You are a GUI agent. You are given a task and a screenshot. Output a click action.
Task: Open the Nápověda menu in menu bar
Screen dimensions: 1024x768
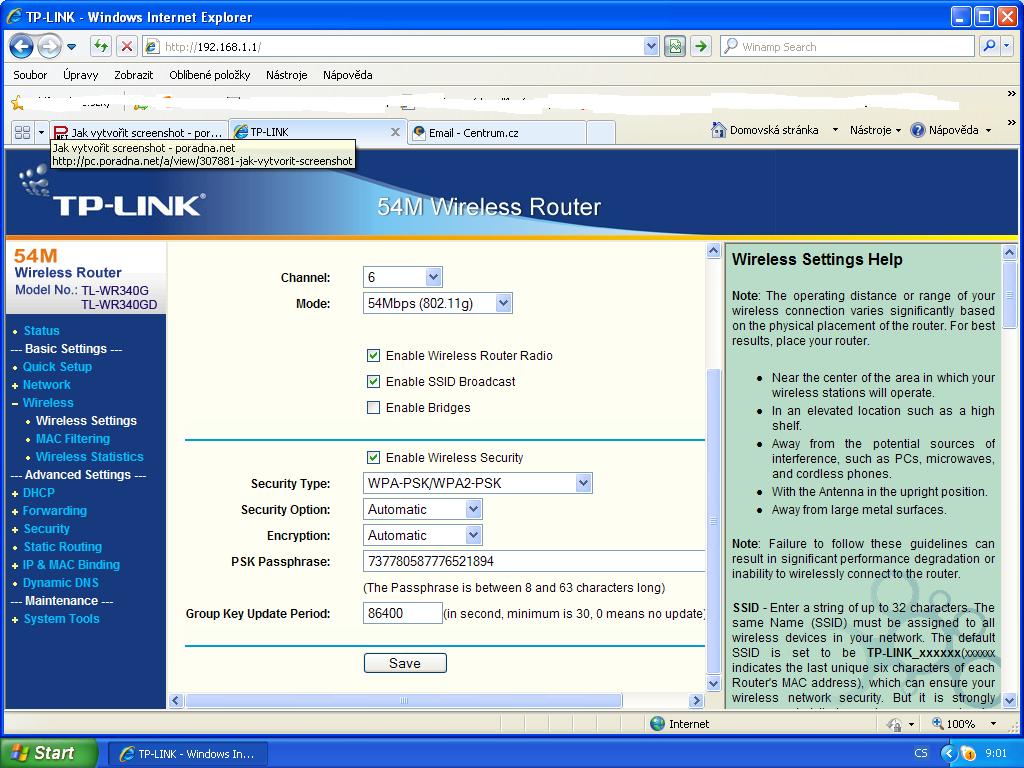(347, 75)
